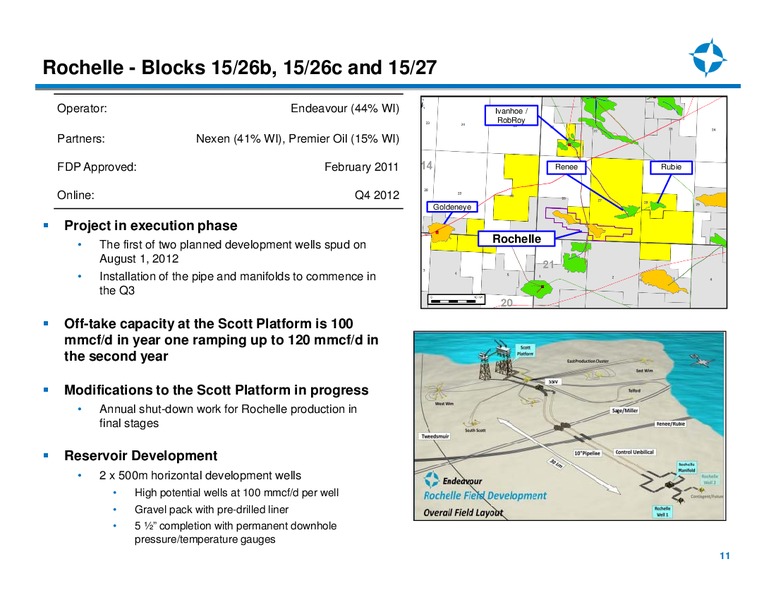The width and height of the screenshot is (776, 600).
Task: Click bullet about wells spud on August 1, 2012
Action: click(x=233, y=251)
